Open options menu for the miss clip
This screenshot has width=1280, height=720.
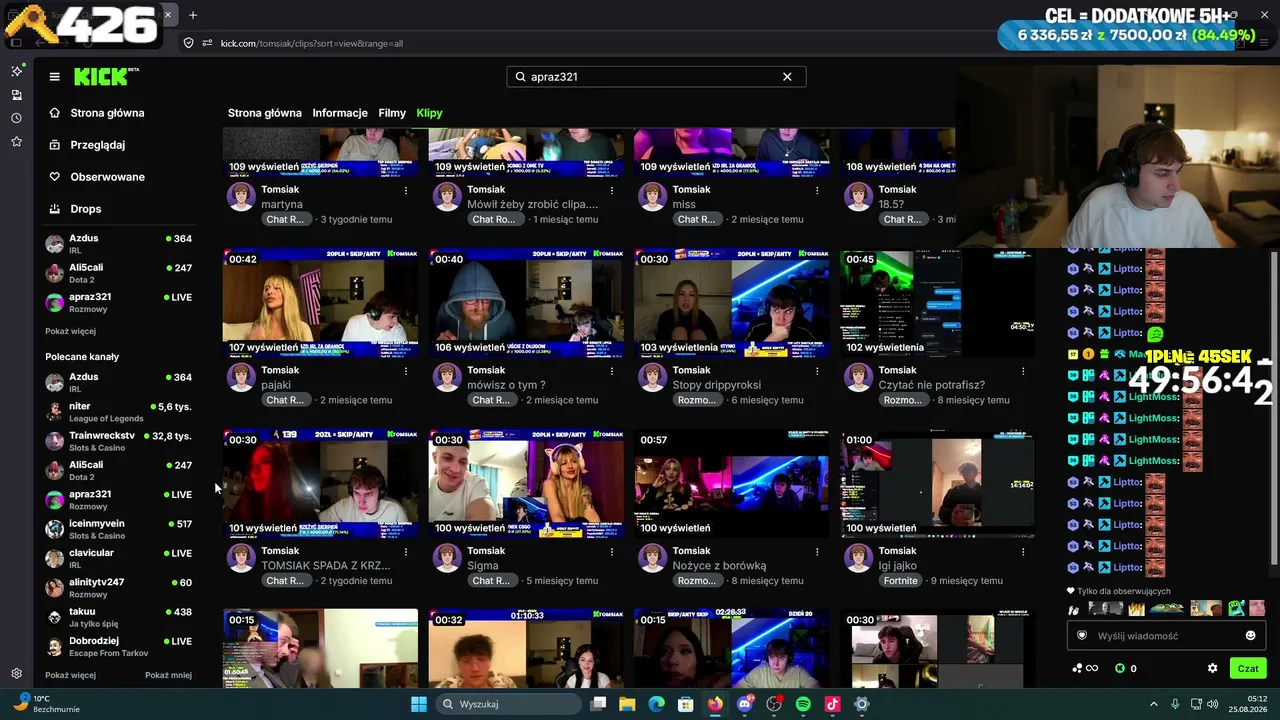pos(818,190)
